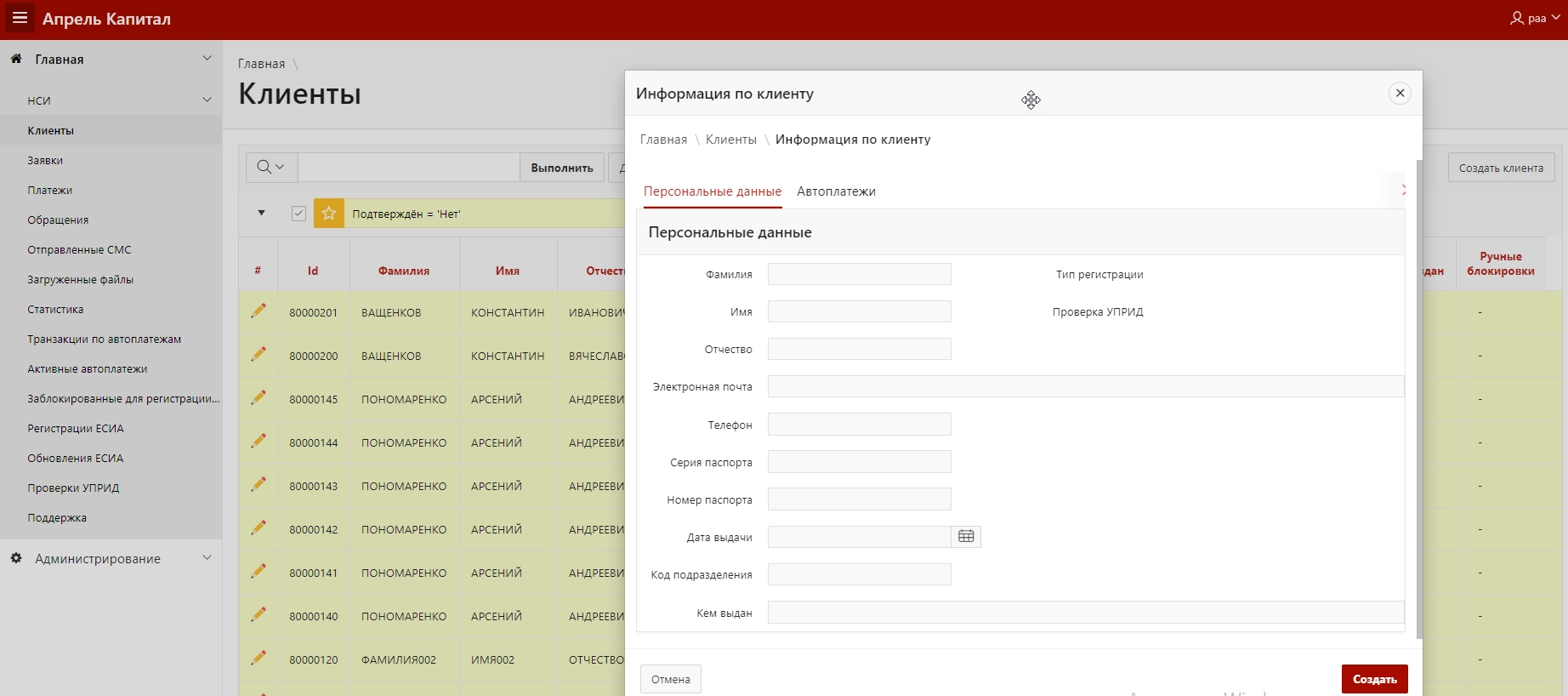Switch to Персональные данные tab
The height and width of the screenshot is (696, 1568).
[713, 191]
